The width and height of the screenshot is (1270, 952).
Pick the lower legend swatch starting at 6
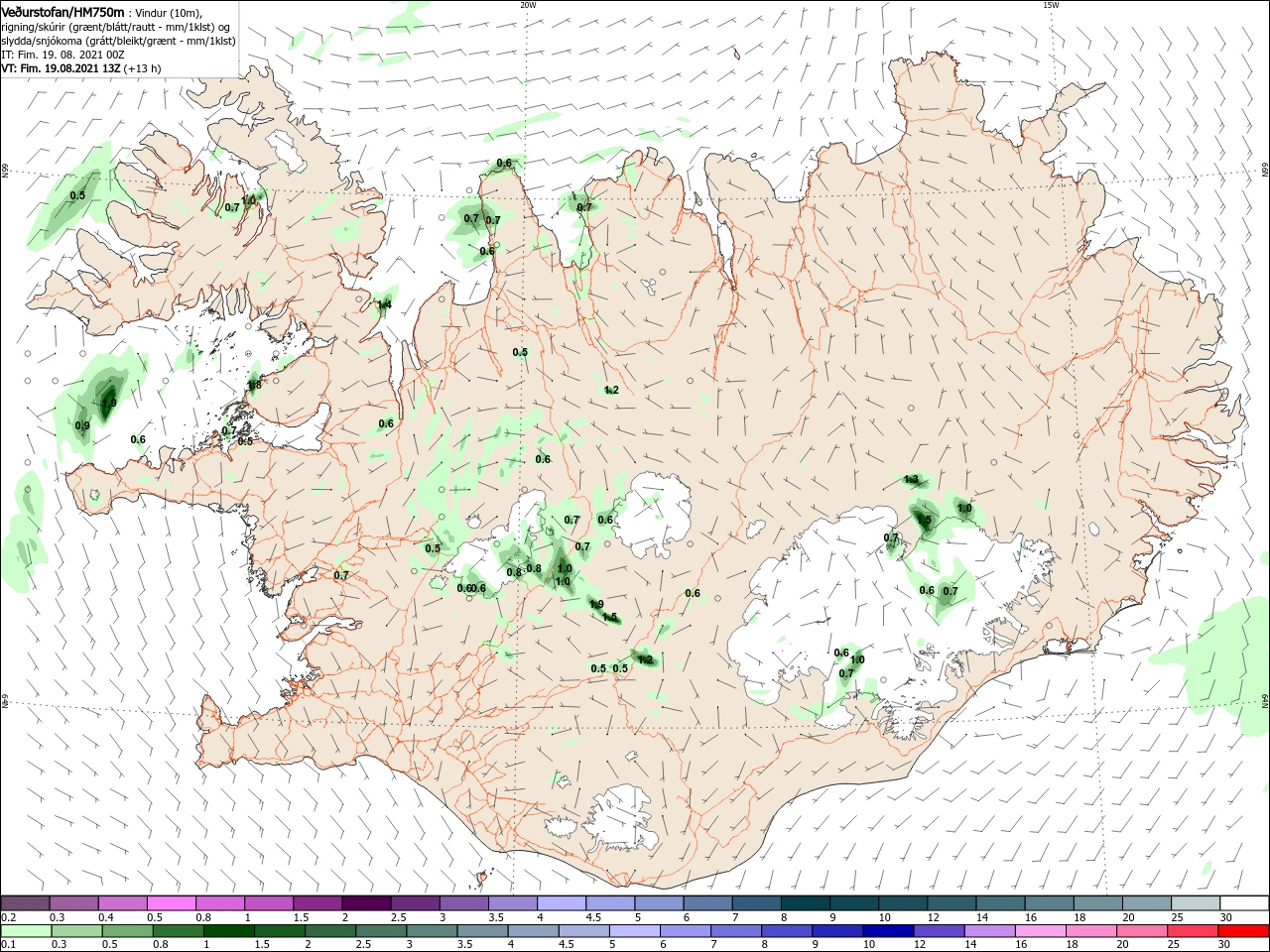click(x=686, y=931)
